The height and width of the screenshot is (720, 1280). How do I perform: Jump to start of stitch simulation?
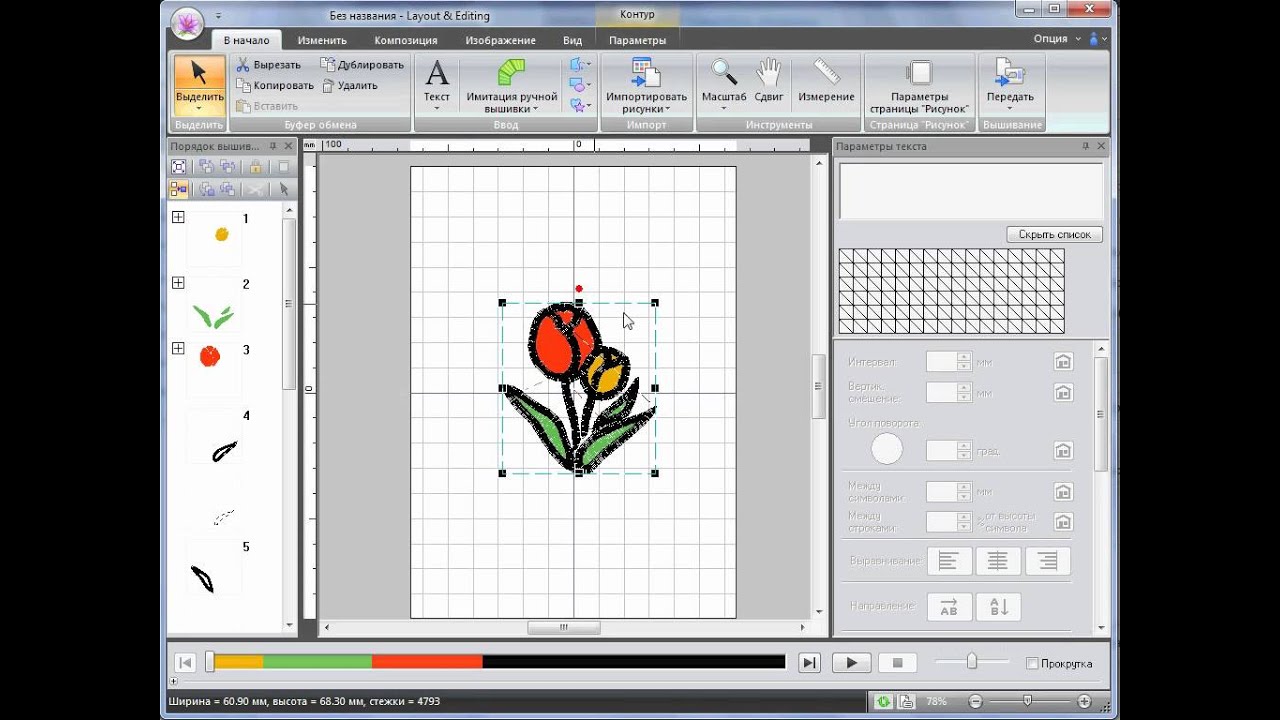[185, 663]
